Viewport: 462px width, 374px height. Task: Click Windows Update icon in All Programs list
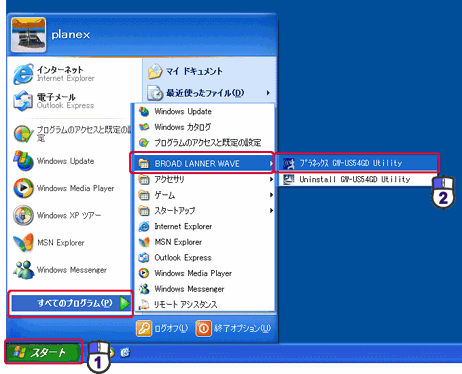[x=144, y=112]
